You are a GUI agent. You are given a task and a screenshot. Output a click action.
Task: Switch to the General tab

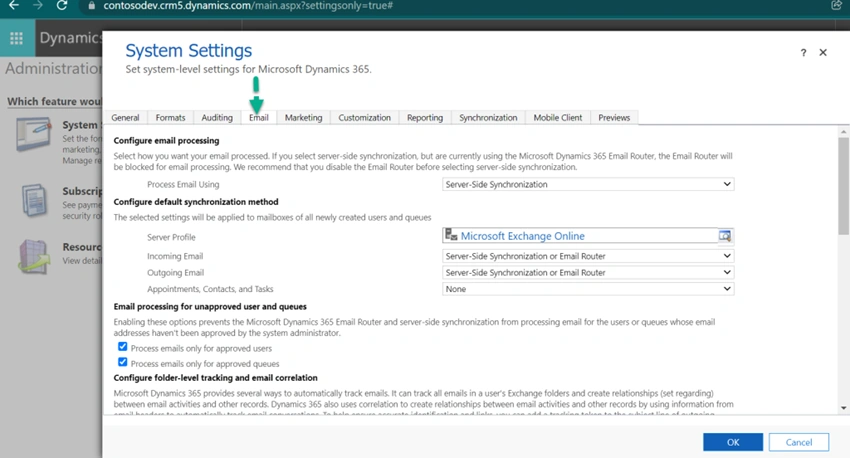(x=125, y=118)
